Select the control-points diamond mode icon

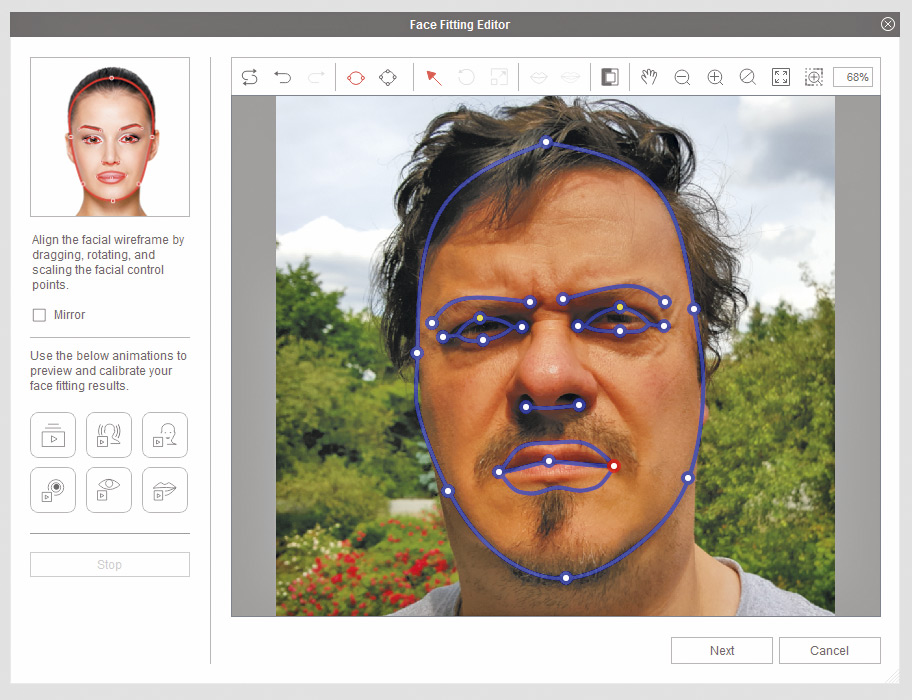coord(388,77)
